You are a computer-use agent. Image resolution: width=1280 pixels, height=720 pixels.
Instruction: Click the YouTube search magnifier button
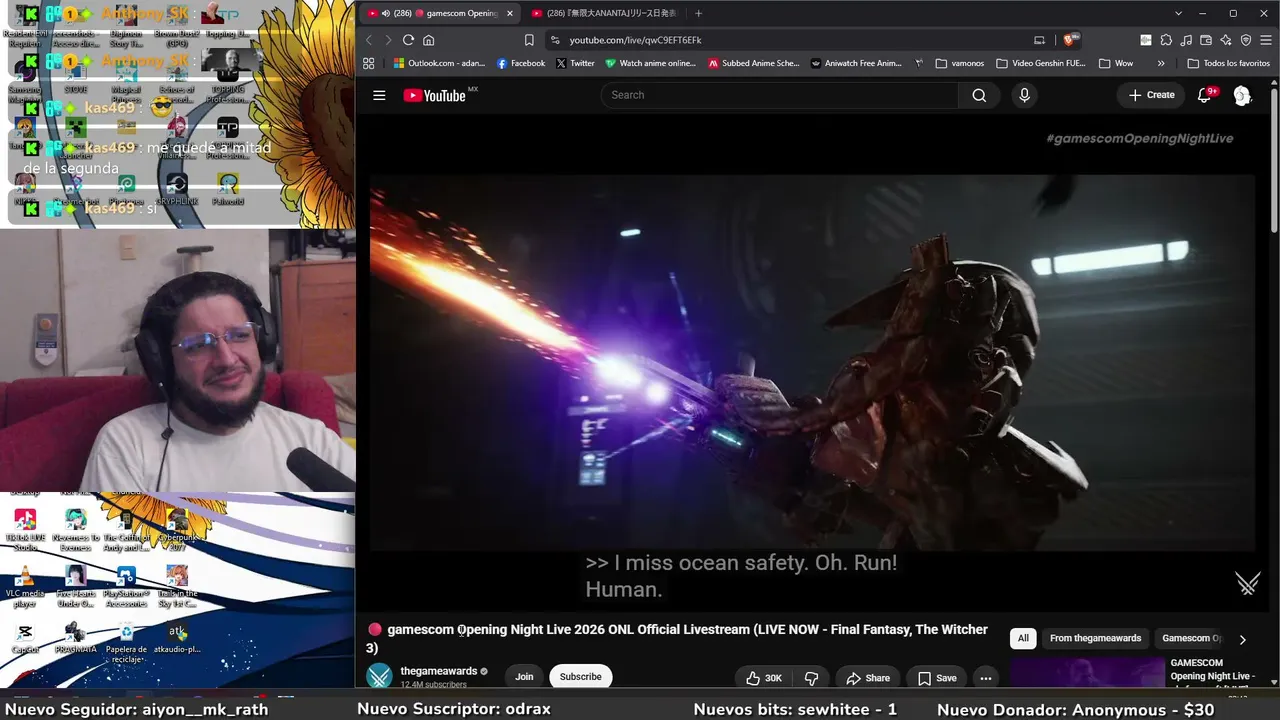[979, 95]
